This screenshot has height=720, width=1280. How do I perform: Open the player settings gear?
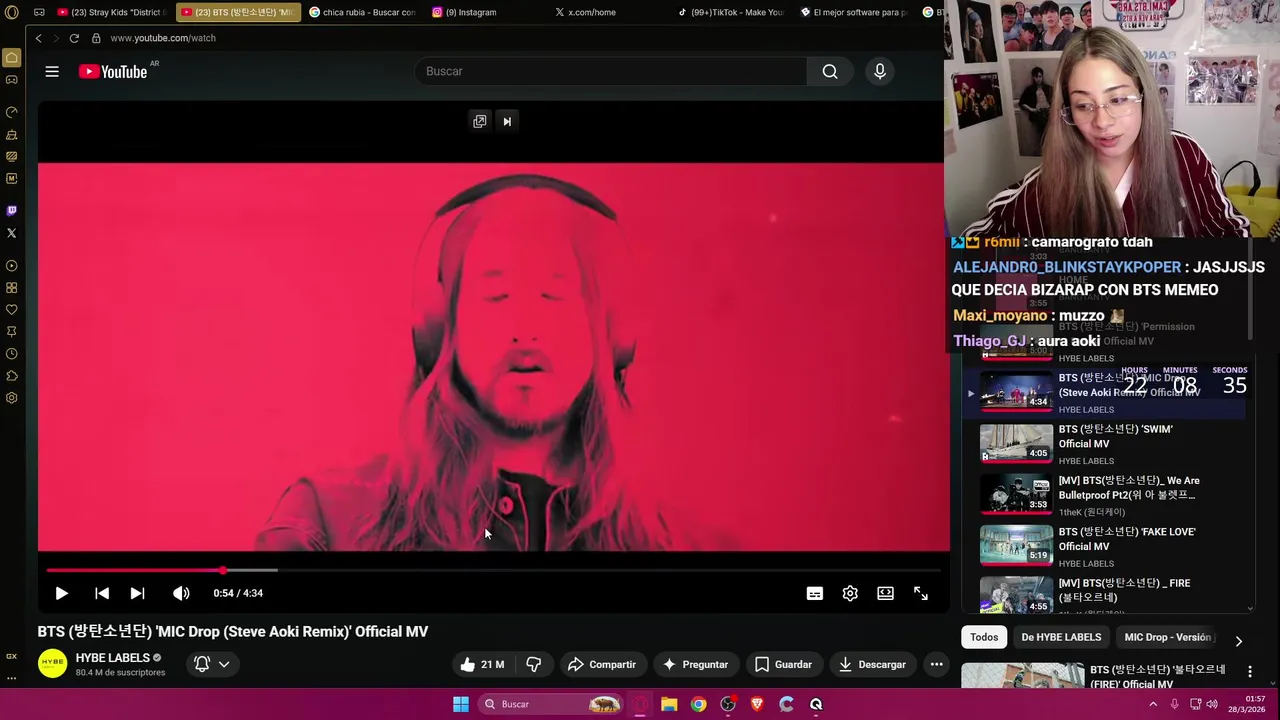click(850, 593)
